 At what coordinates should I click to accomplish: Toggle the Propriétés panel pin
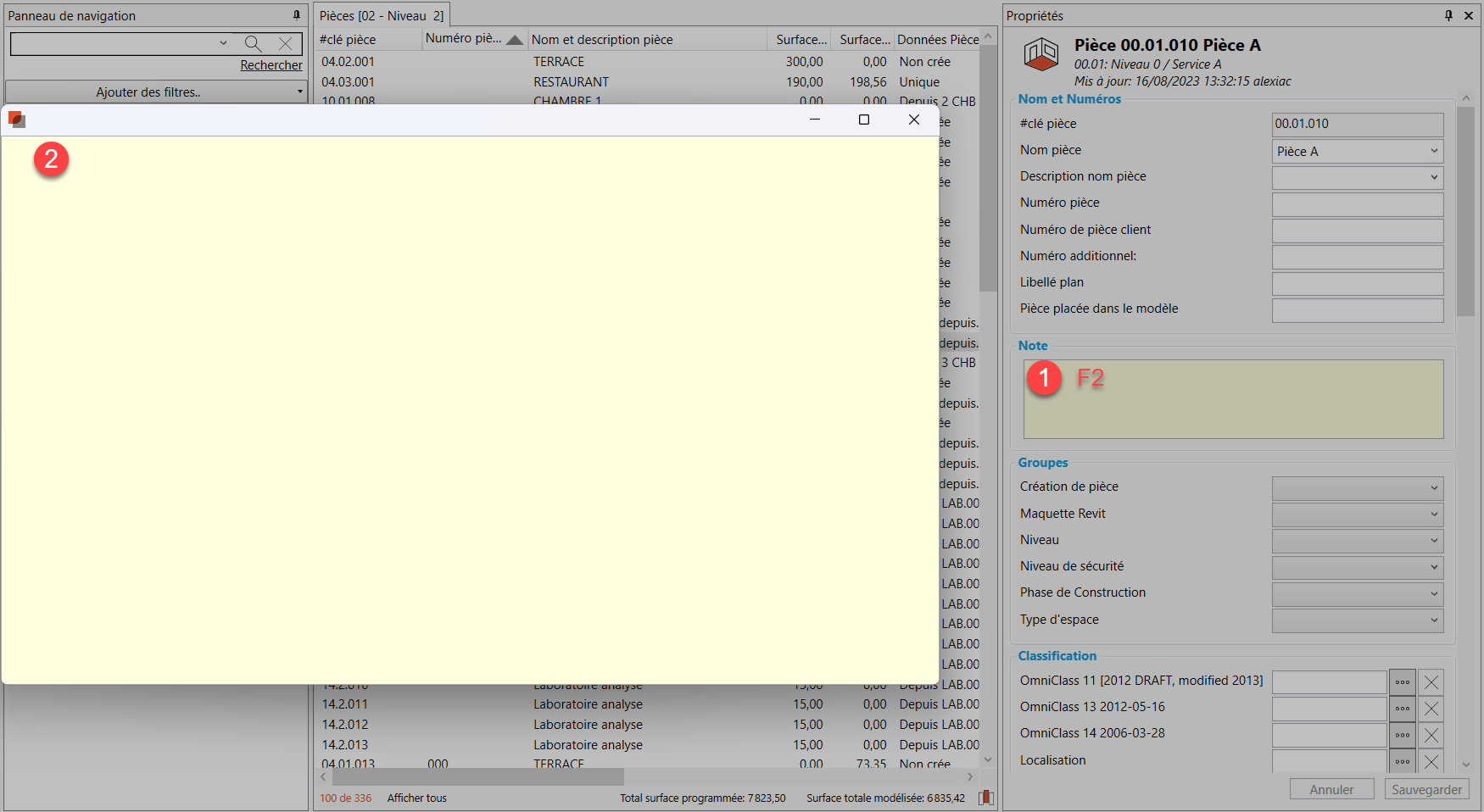point(1448,15)
